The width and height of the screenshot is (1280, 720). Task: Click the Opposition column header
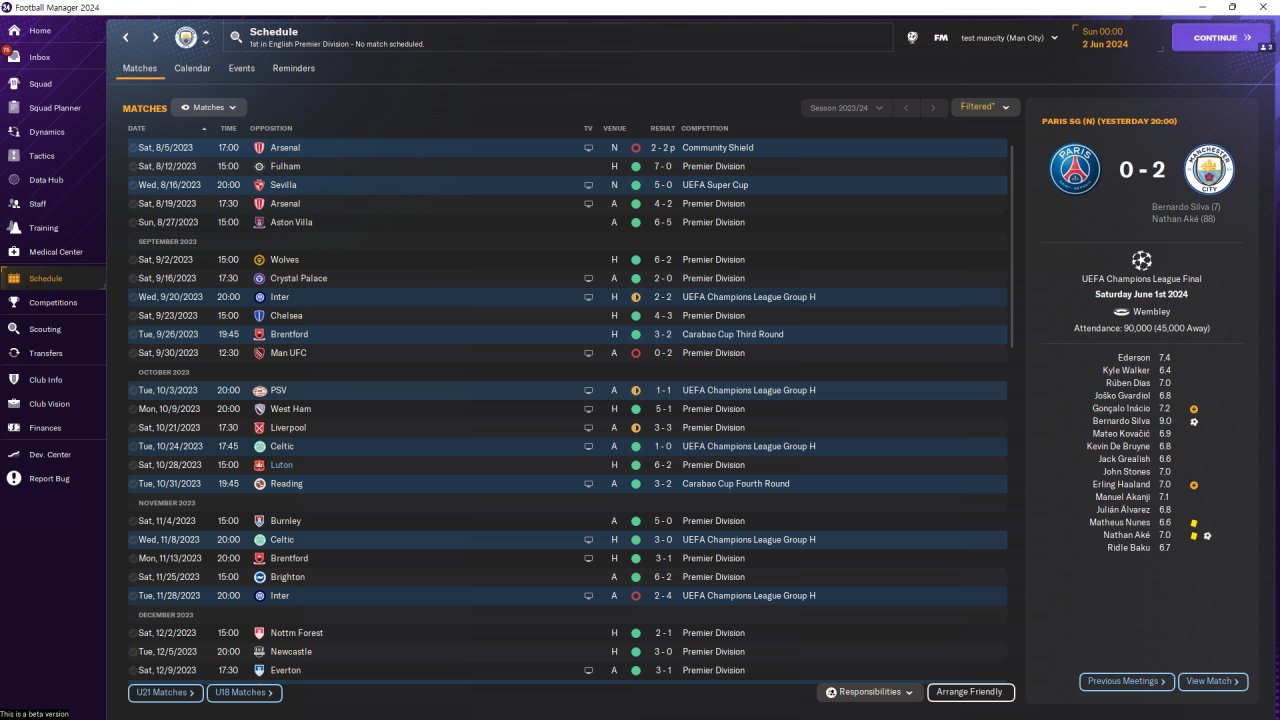271,129
